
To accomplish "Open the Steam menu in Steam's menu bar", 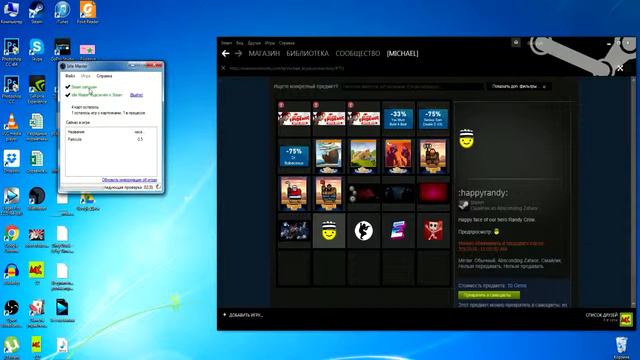I will coord(227,43).
